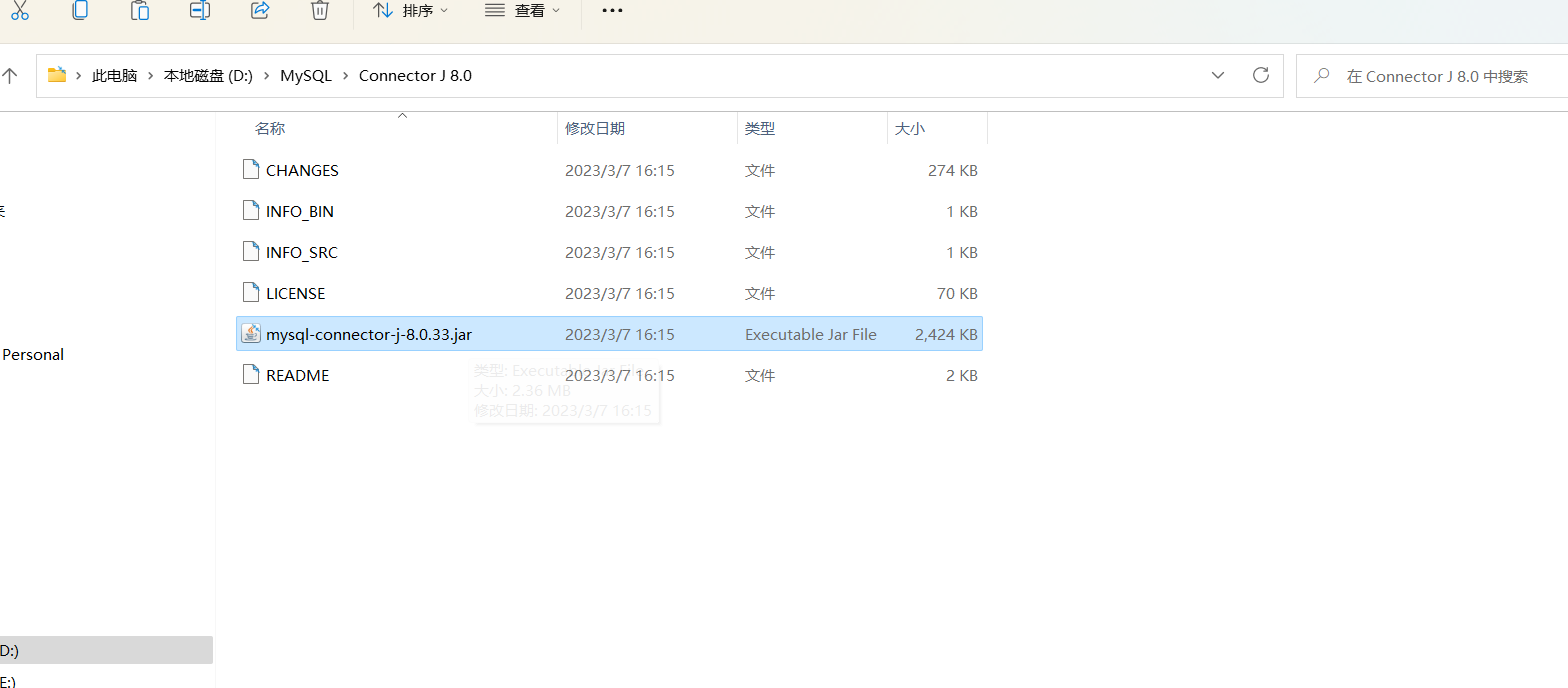The width and height of the screenshot is (1568, 688).
Task: Click the 文件 type of INFO_SRC row
Action: (760, 253)
